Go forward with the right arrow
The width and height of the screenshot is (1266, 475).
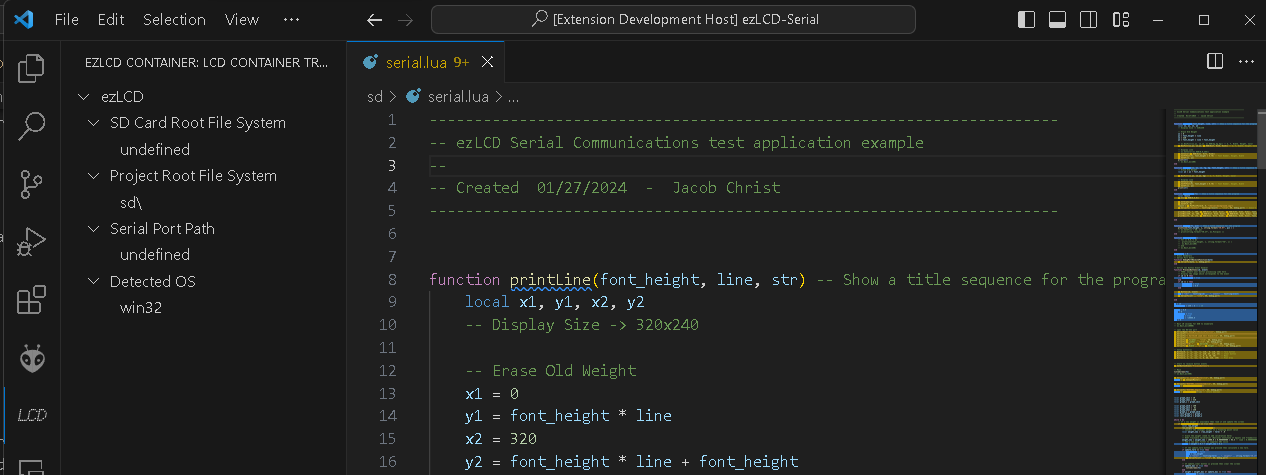(405, 20)
